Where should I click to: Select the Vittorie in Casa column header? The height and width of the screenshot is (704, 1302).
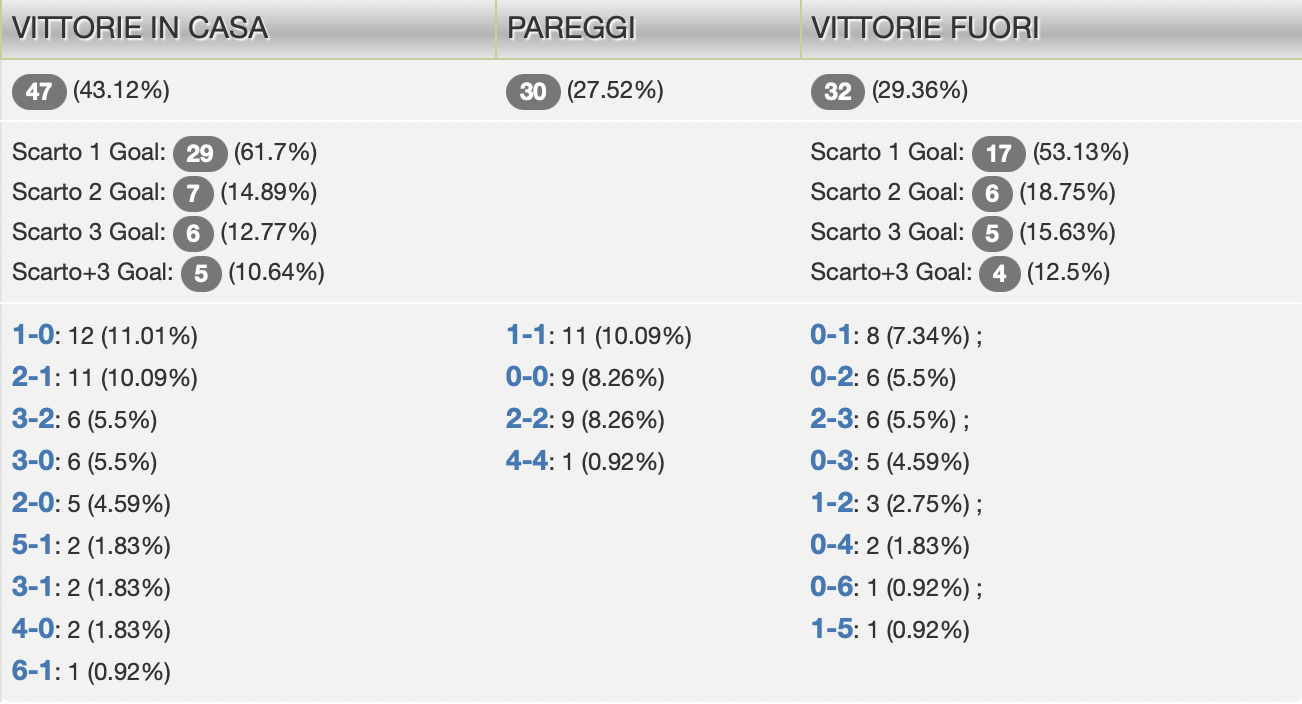[x=140, y=28]
